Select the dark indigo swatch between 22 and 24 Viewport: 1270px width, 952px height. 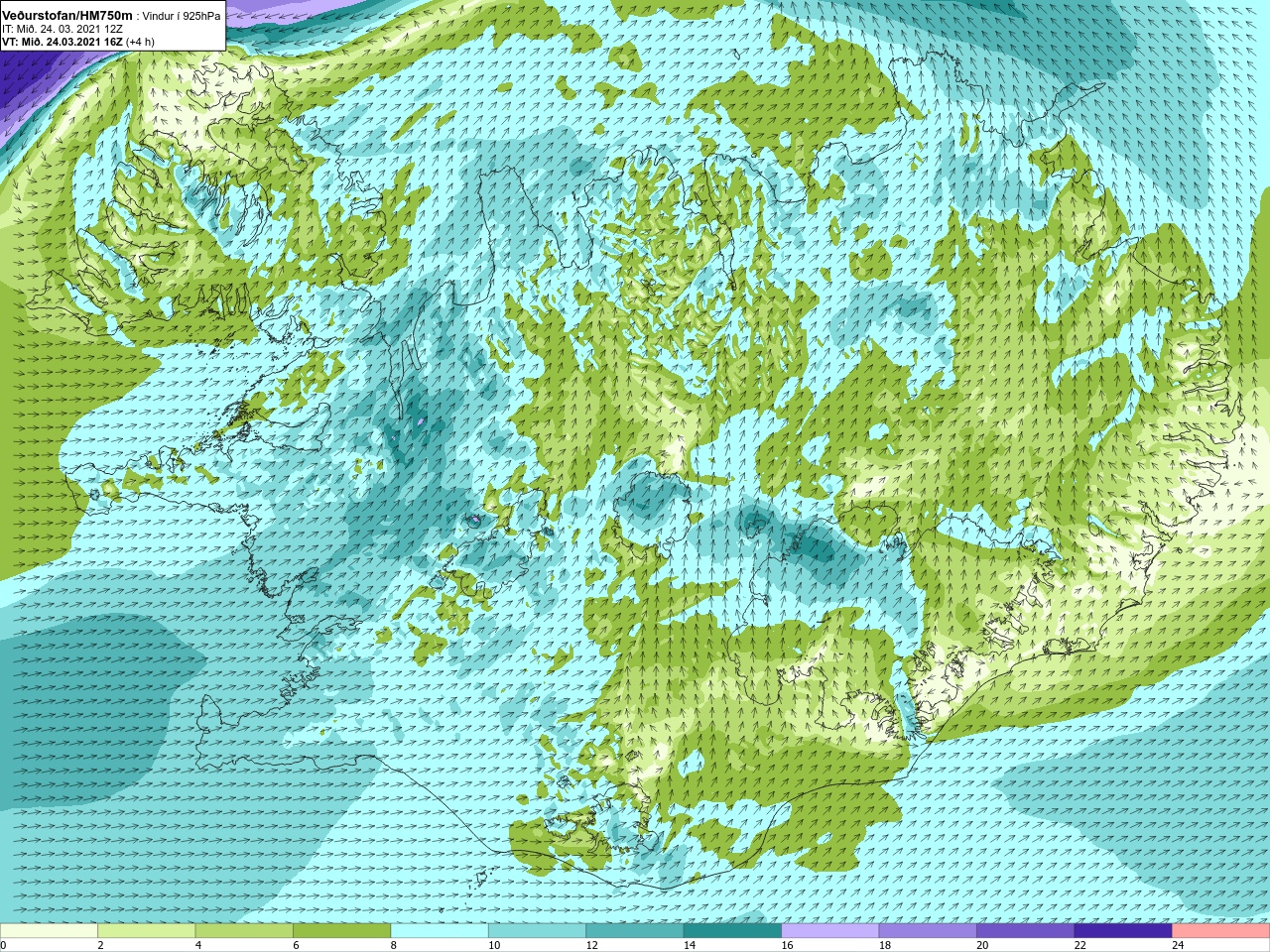pyautogui.click(x=1123, y=931)
